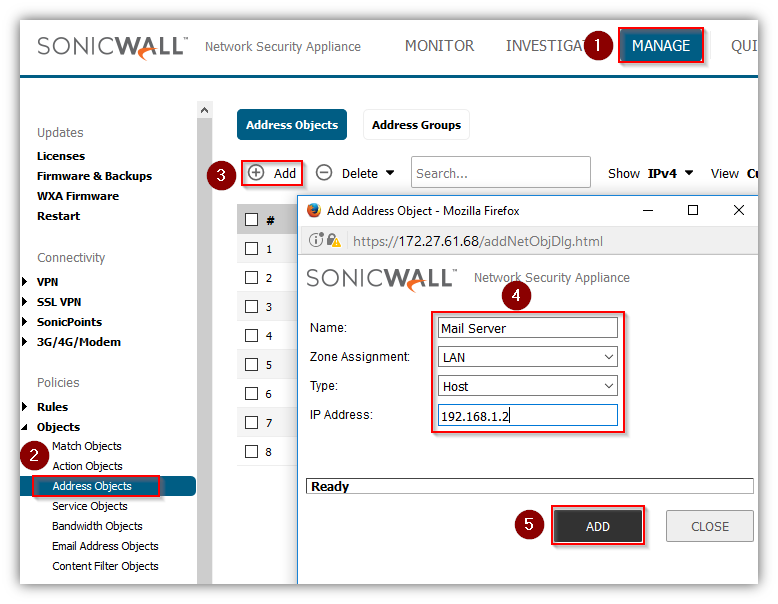Select Content Filter Objects in sidebar
Image resolution: width=778 pixels, height=604 pixels.
[x=105, y=566]
